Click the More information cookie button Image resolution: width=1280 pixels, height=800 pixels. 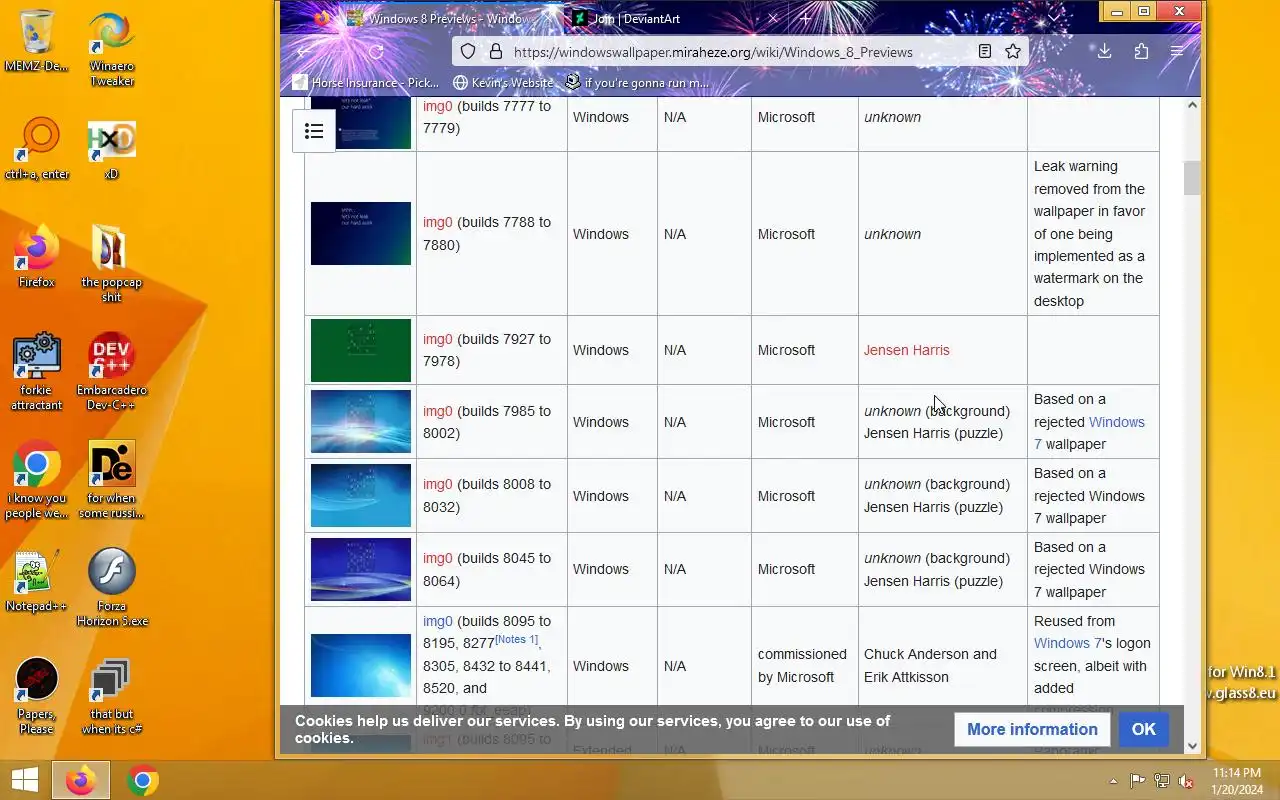coord(1032,729)
